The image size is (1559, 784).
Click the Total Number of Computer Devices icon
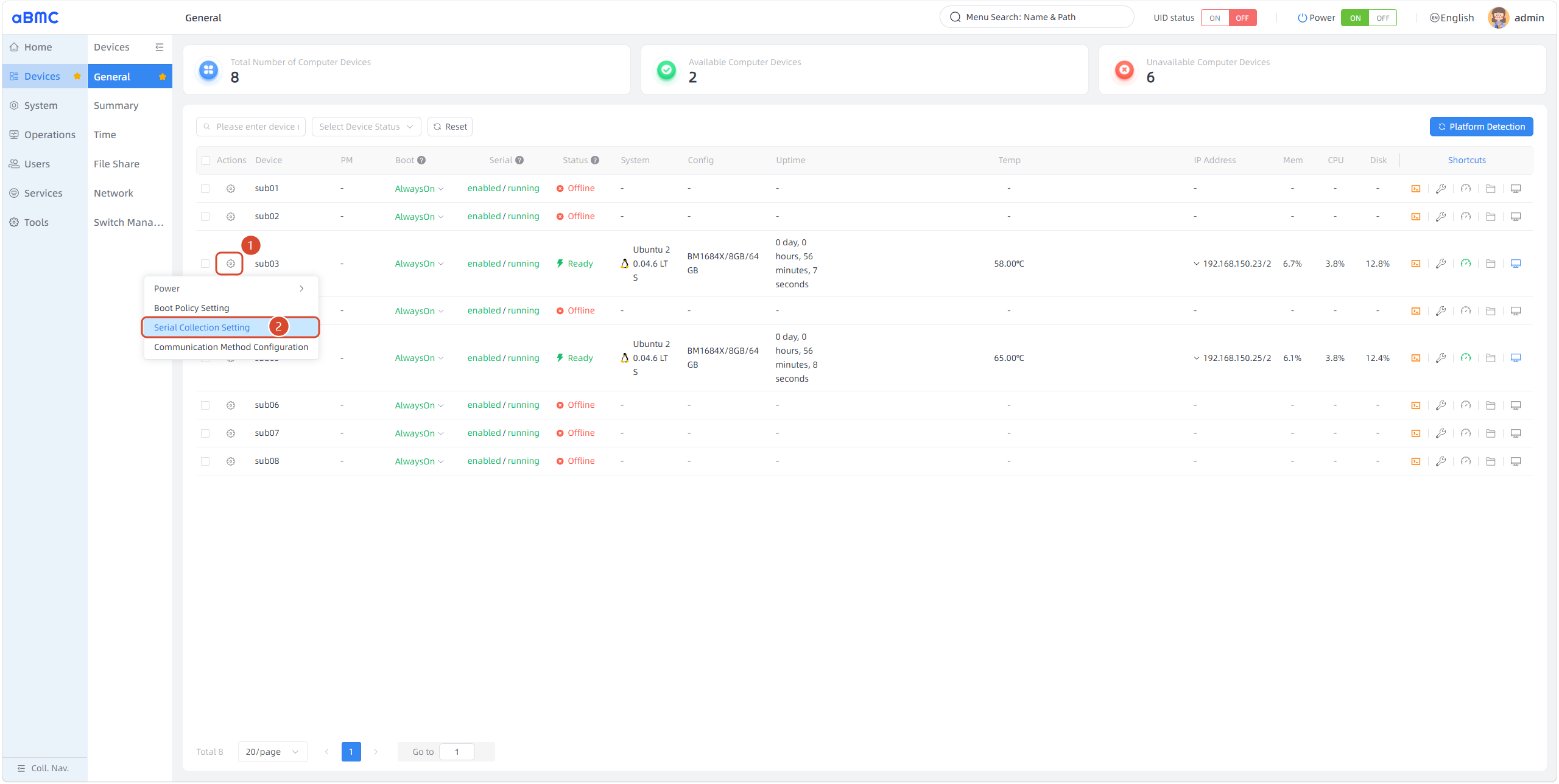click(208, 70)
